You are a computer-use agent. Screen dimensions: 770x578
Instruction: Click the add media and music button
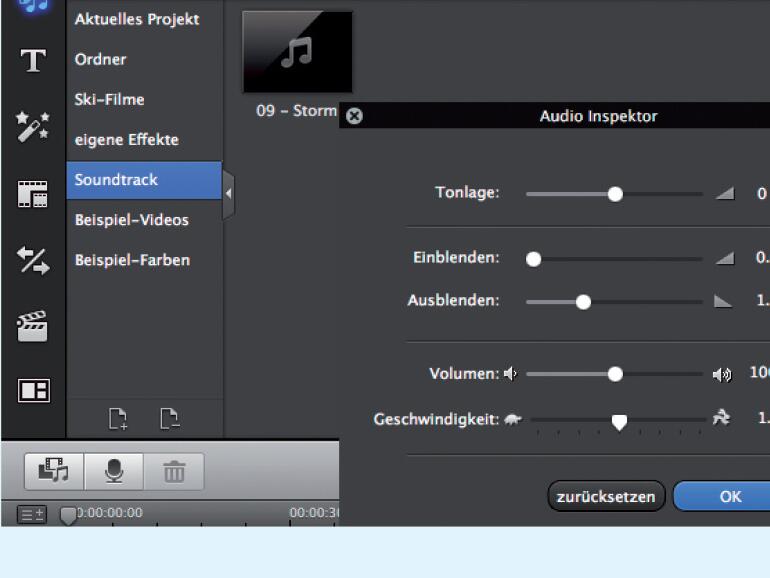tap(54, 470)
